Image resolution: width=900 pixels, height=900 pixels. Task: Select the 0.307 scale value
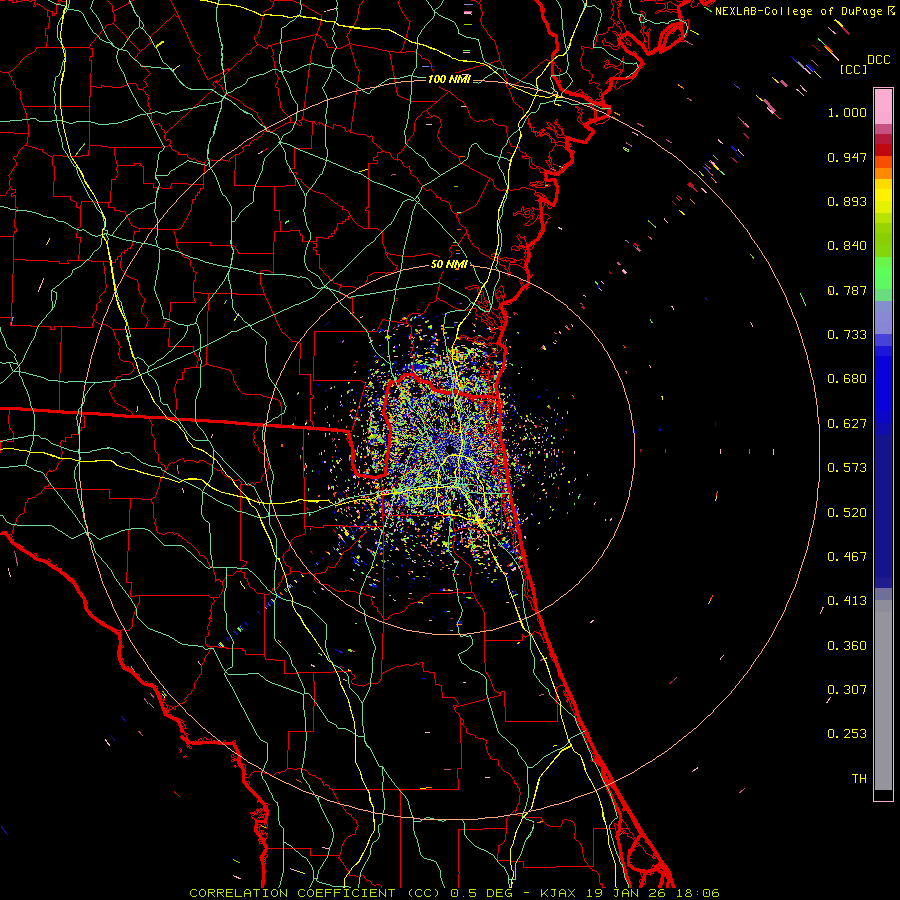847,690
